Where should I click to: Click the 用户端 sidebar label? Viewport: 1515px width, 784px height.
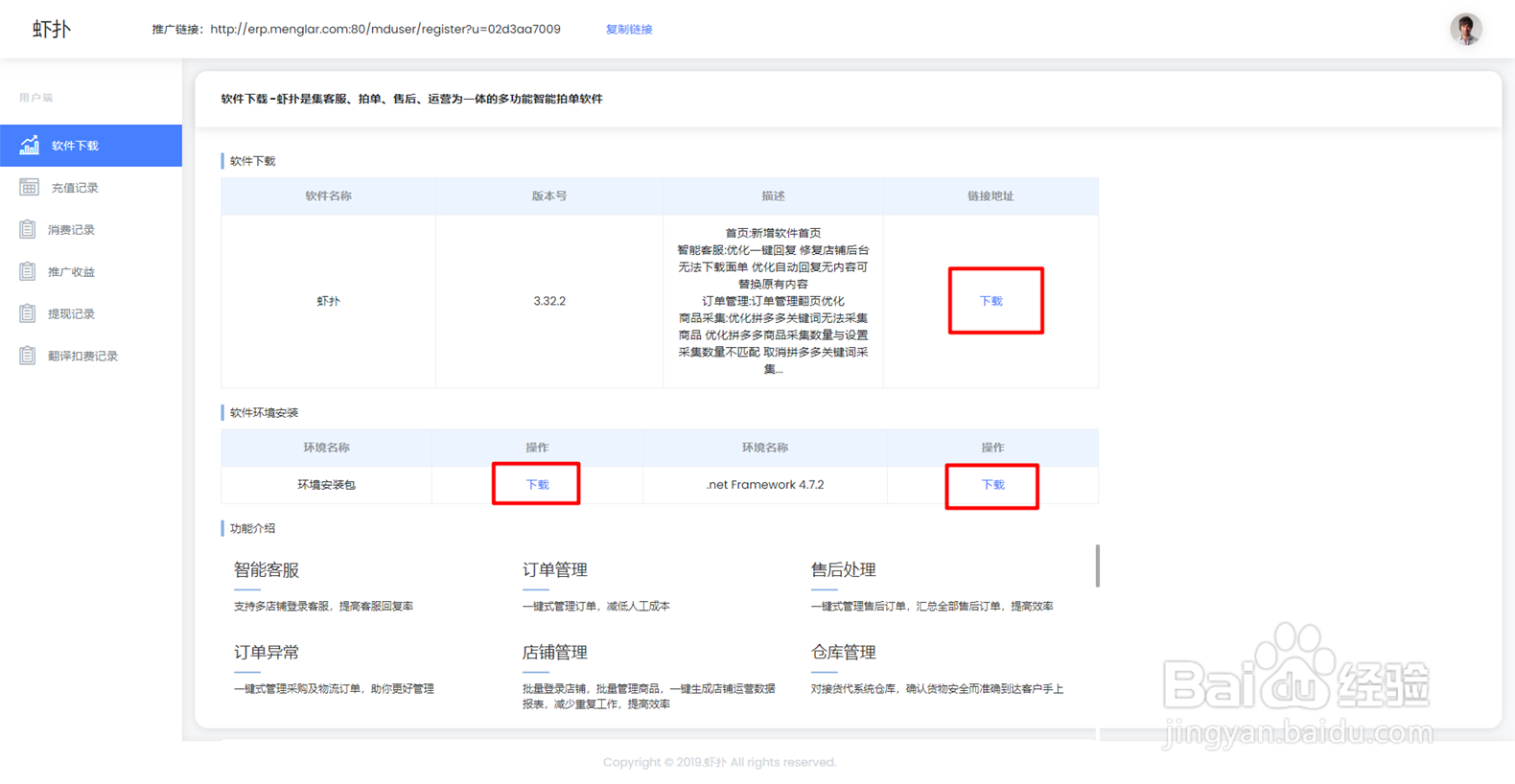tap(36, 98)
